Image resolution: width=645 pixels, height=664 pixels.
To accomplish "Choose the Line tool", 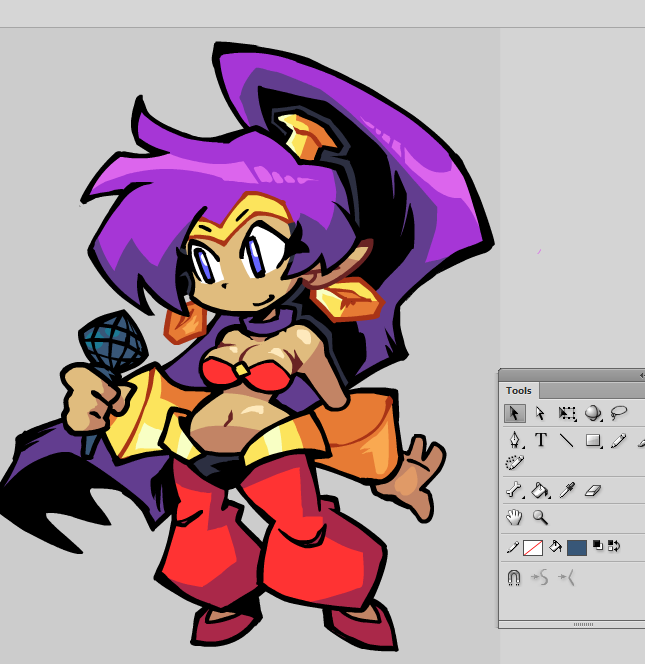I will point(567,440).
